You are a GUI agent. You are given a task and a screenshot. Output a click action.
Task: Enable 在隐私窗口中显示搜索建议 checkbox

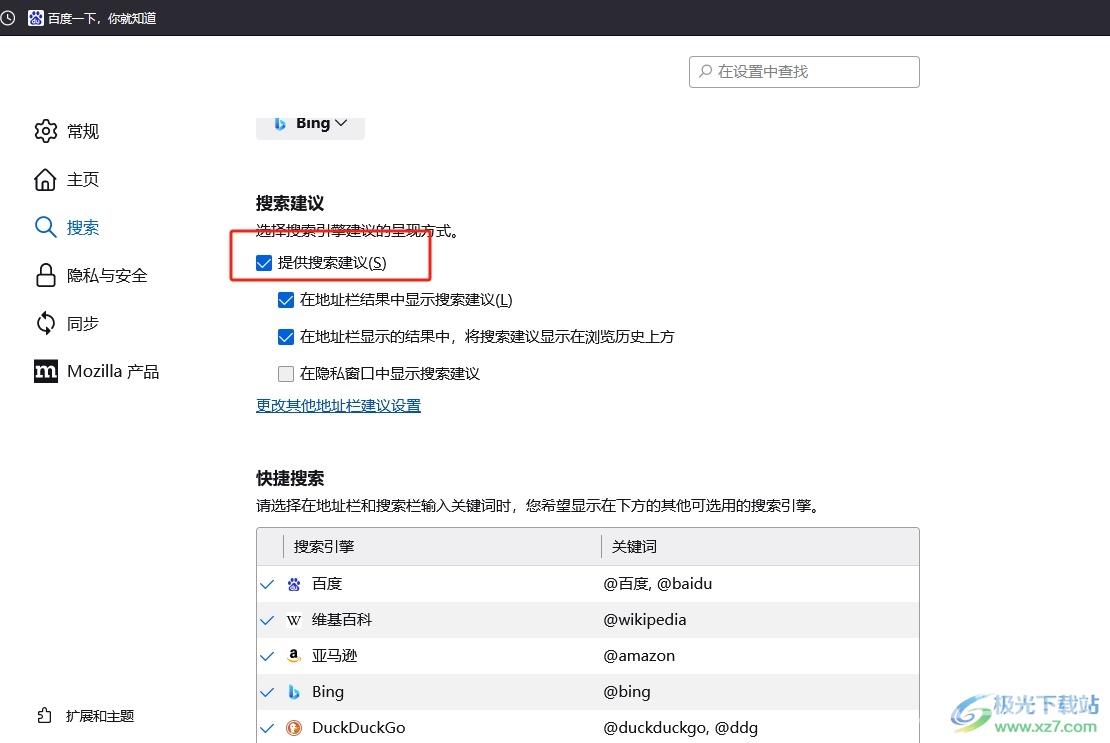[x=286, y=374]
